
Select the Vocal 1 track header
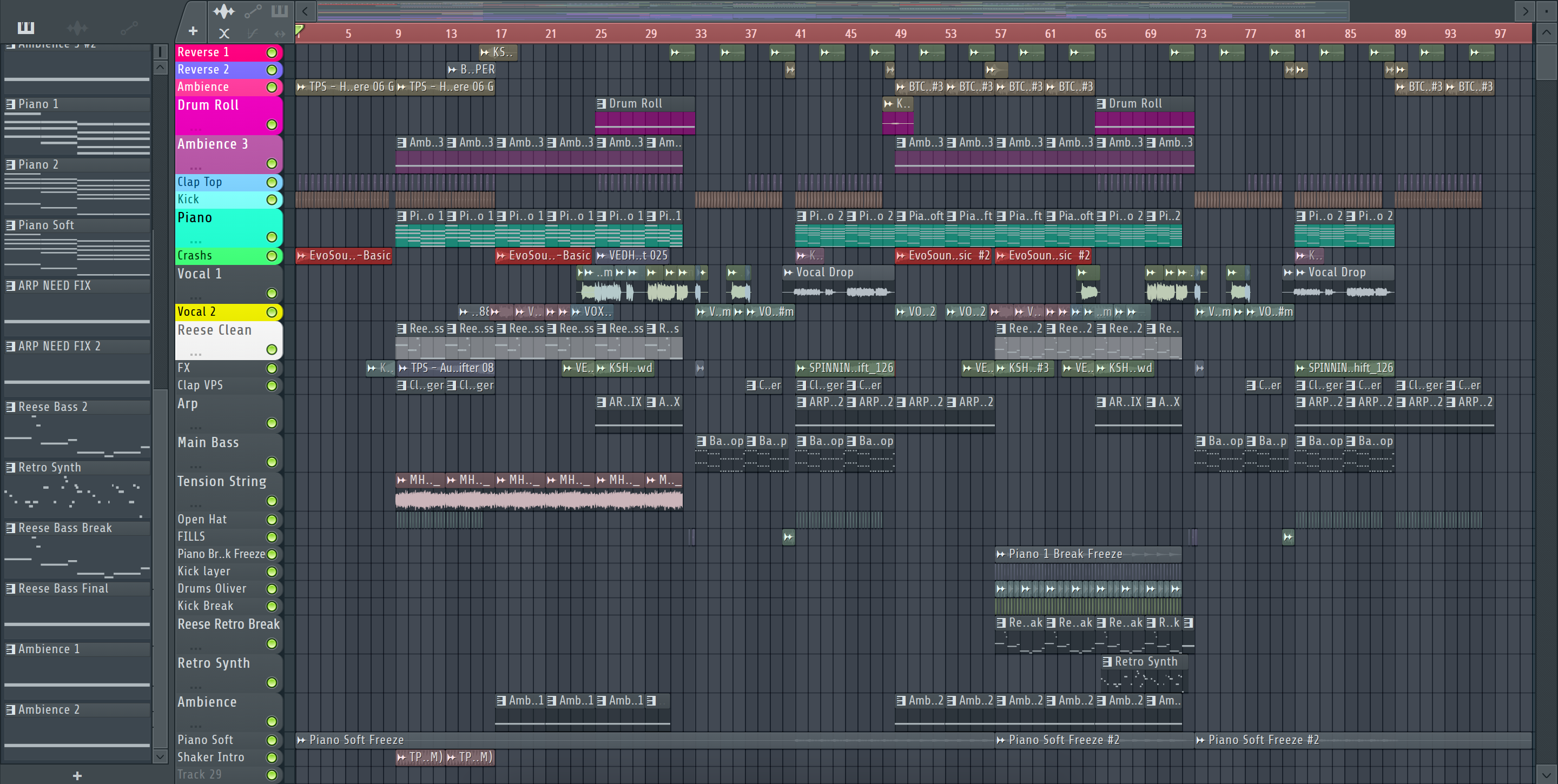229,283
